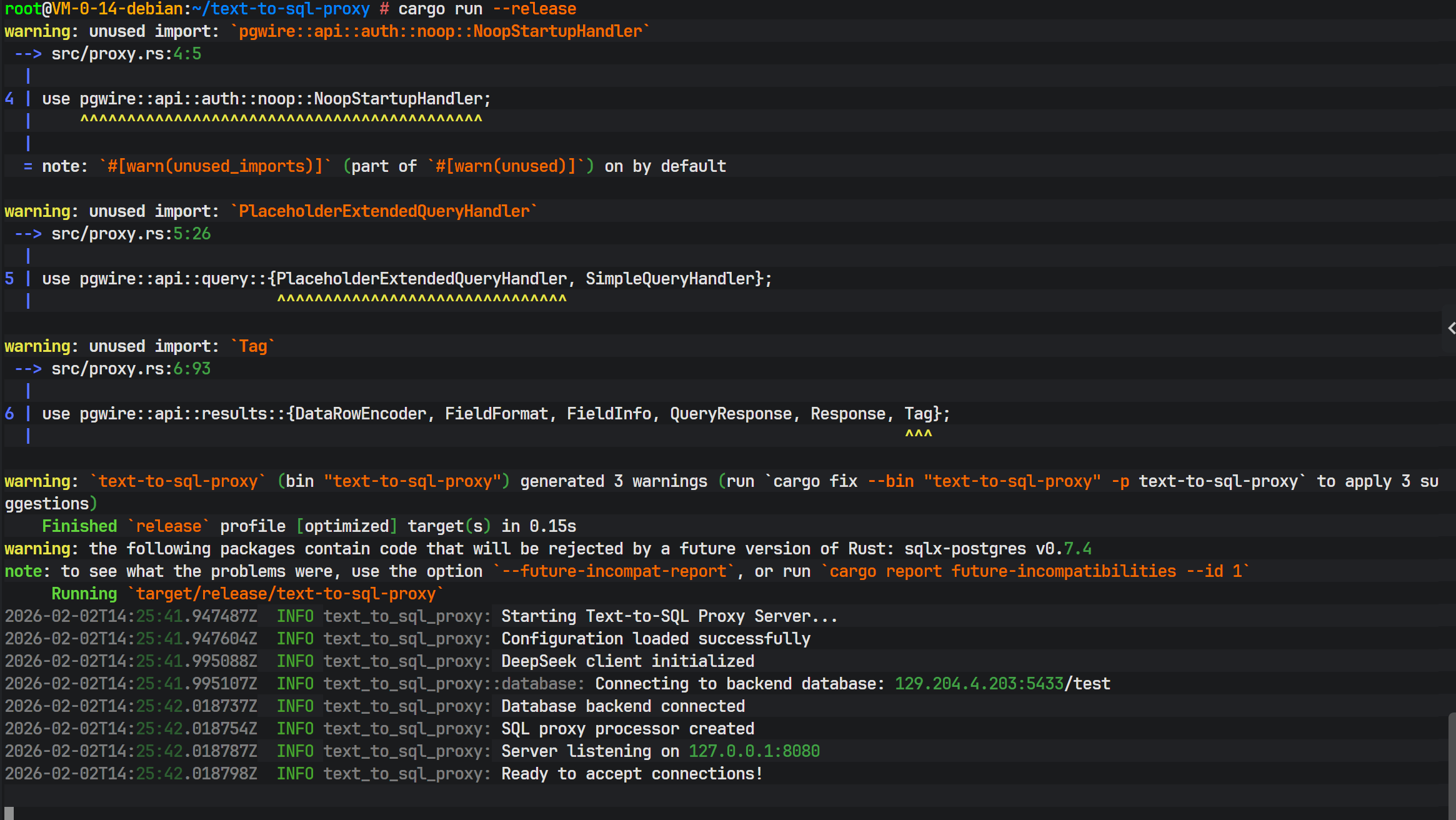The height and width of the screenshot is (820, 1456).
Task: Click the cargo run --release command
Action: (487, 9)
